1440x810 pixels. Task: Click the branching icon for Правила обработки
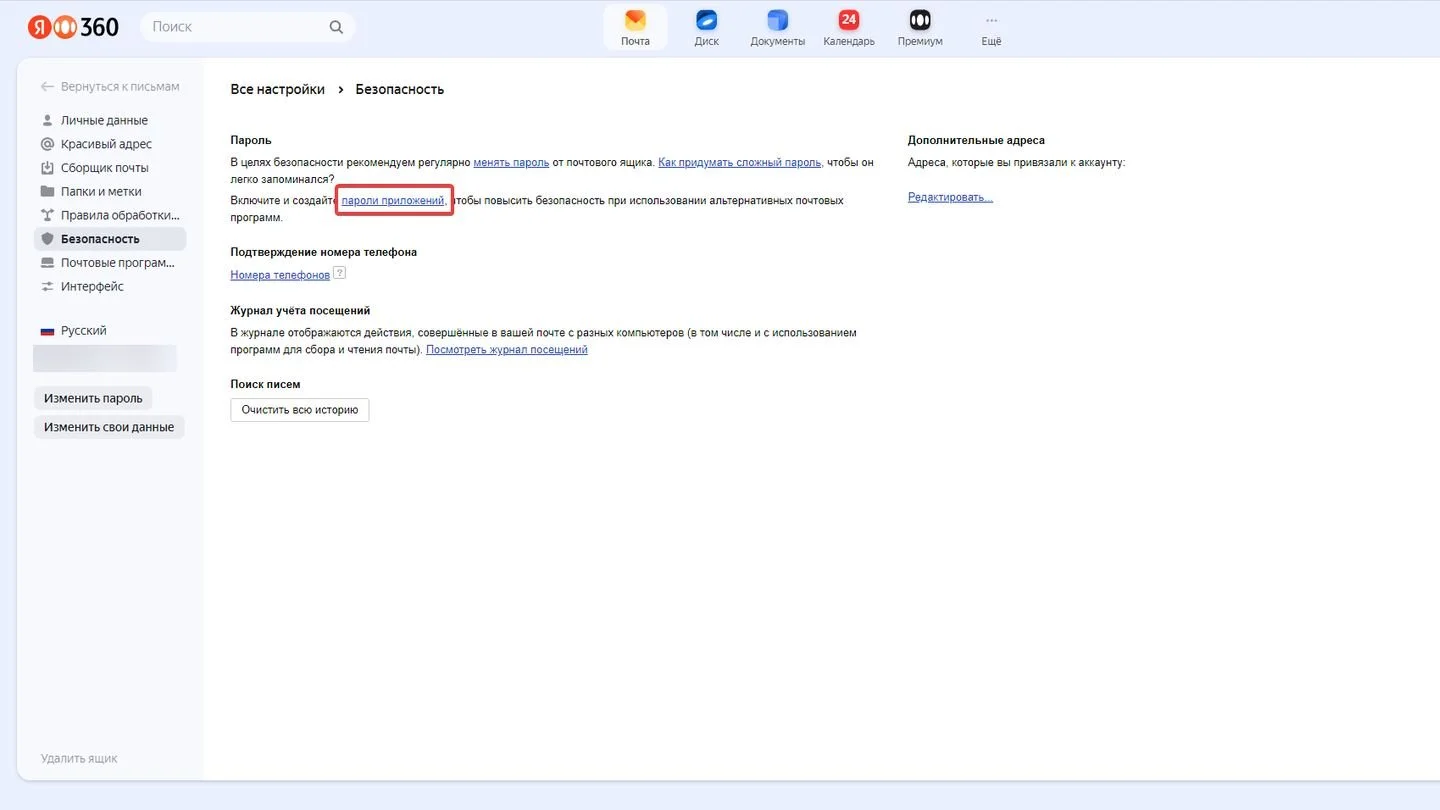click(x=47, y=215)
